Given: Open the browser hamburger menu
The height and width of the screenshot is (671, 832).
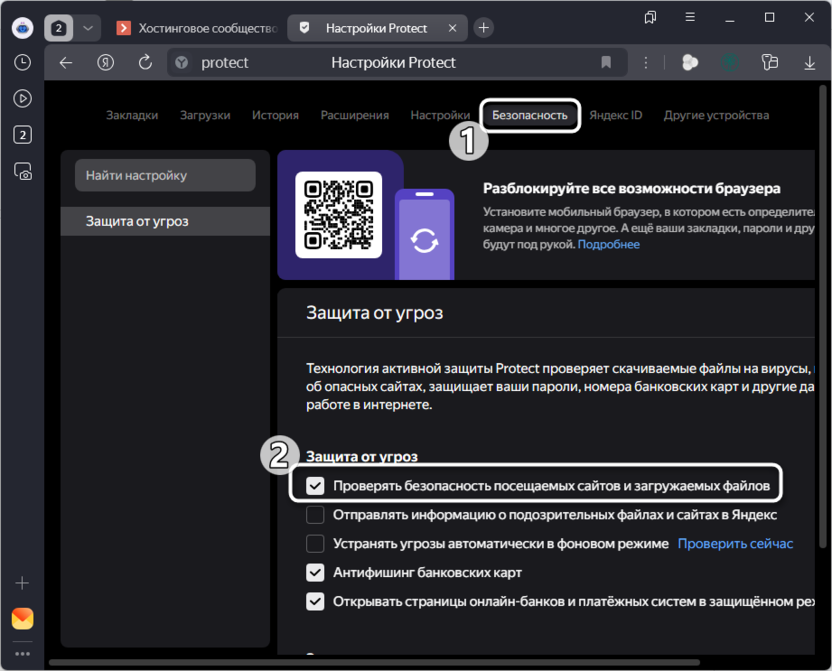Looking at the screenshot, I should (690, 17).
